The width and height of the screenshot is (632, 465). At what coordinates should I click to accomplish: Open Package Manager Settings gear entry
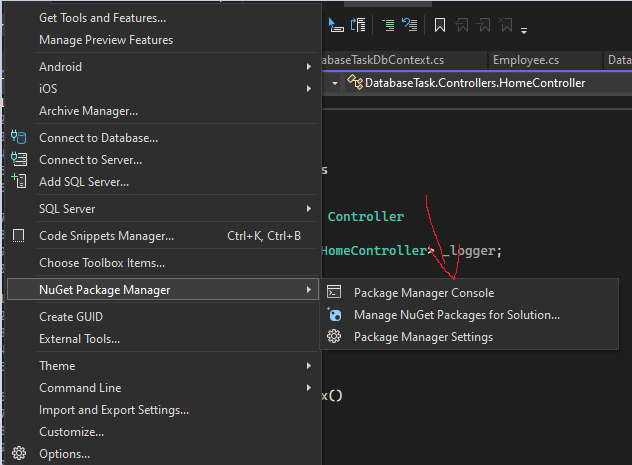423,337
